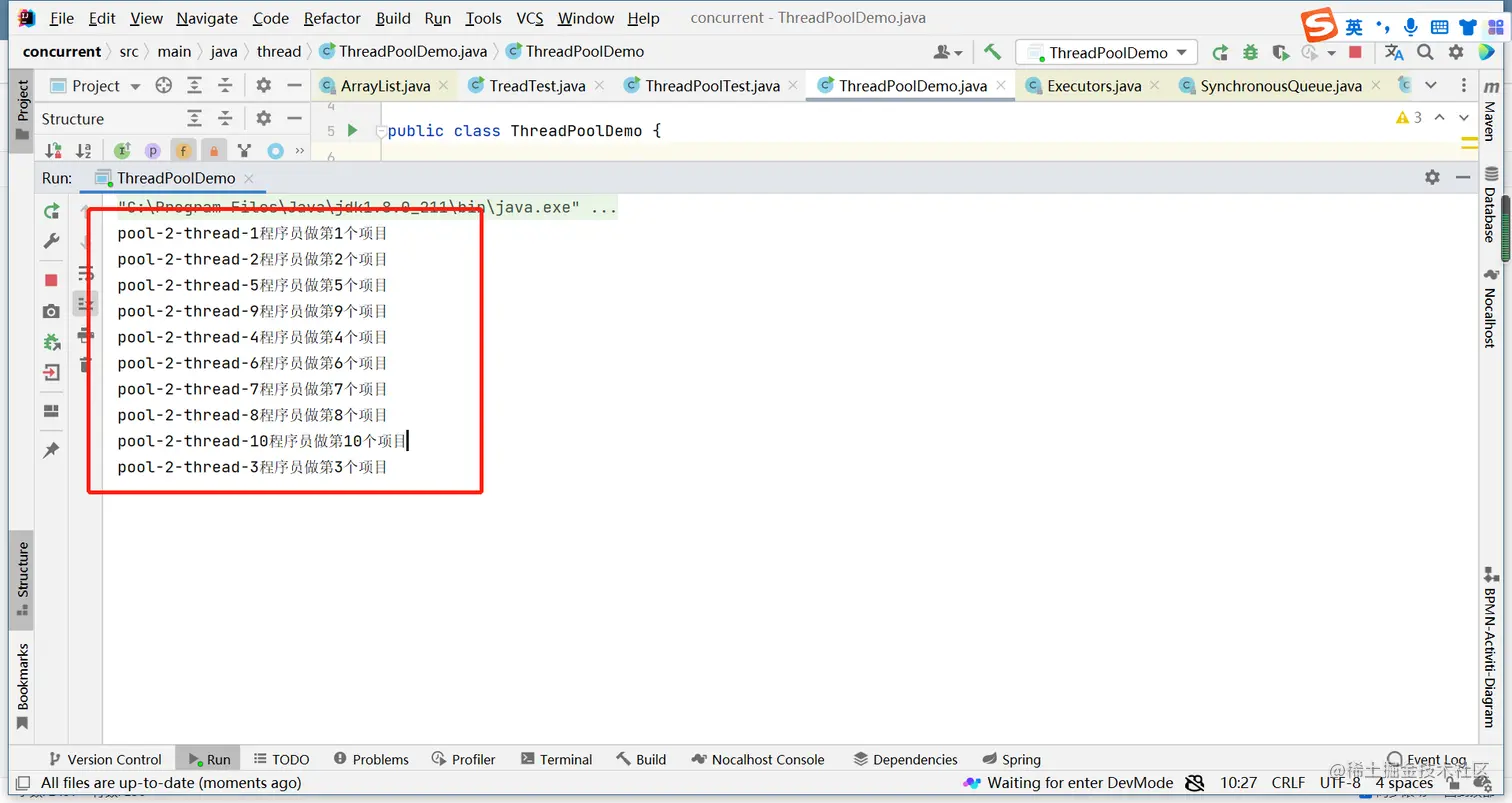
Task: Open IDE settings gear in main toolbar
Action: [1456, 52]
